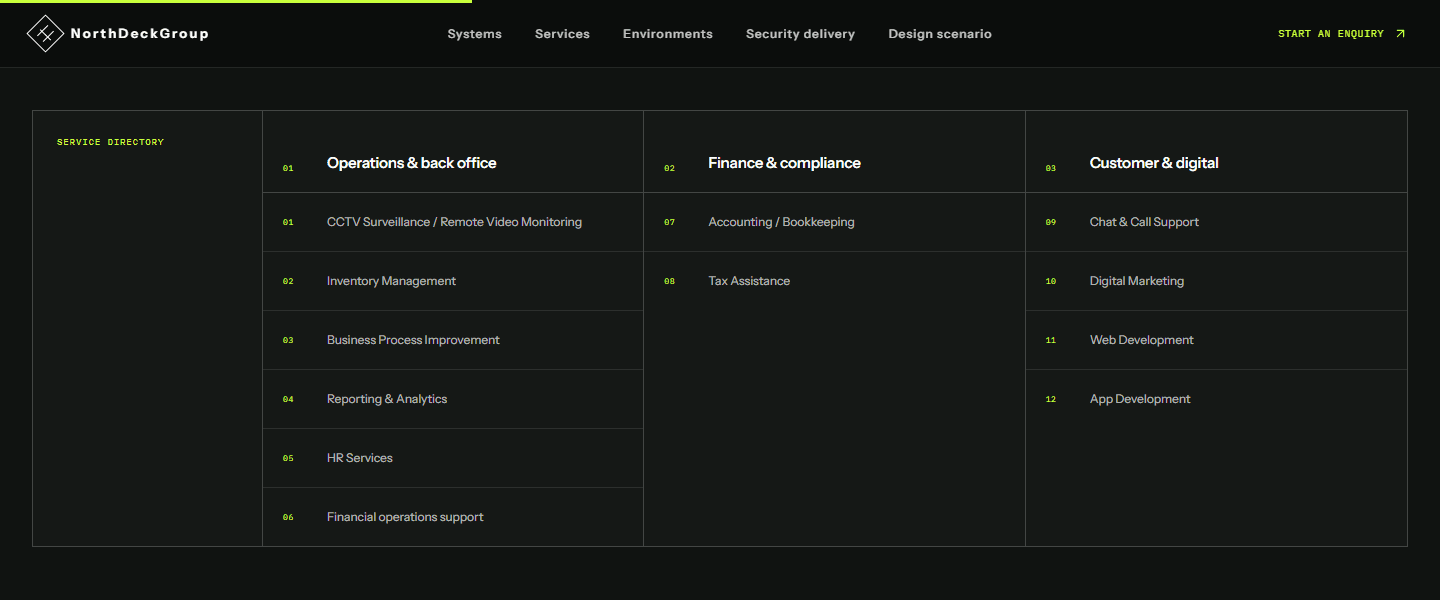Click the NorthDeckGroup diamond logo icon
Screen dimensions: 1440x600
(x=44, y=34)
